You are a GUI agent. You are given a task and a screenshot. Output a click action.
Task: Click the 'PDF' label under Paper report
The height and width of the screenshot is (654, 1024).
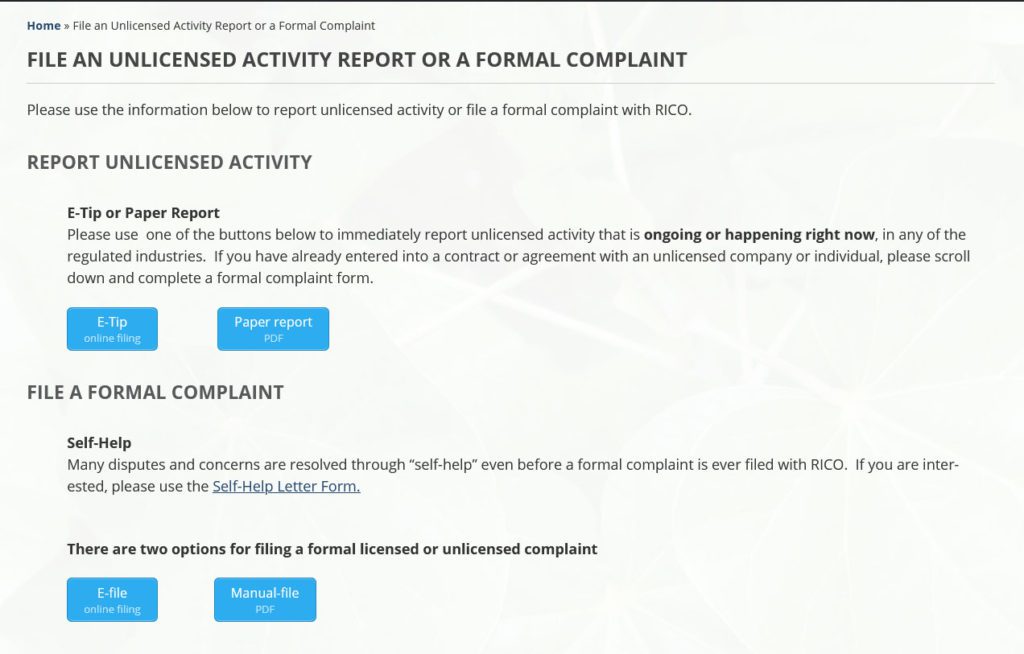click(x=273, y=338)
